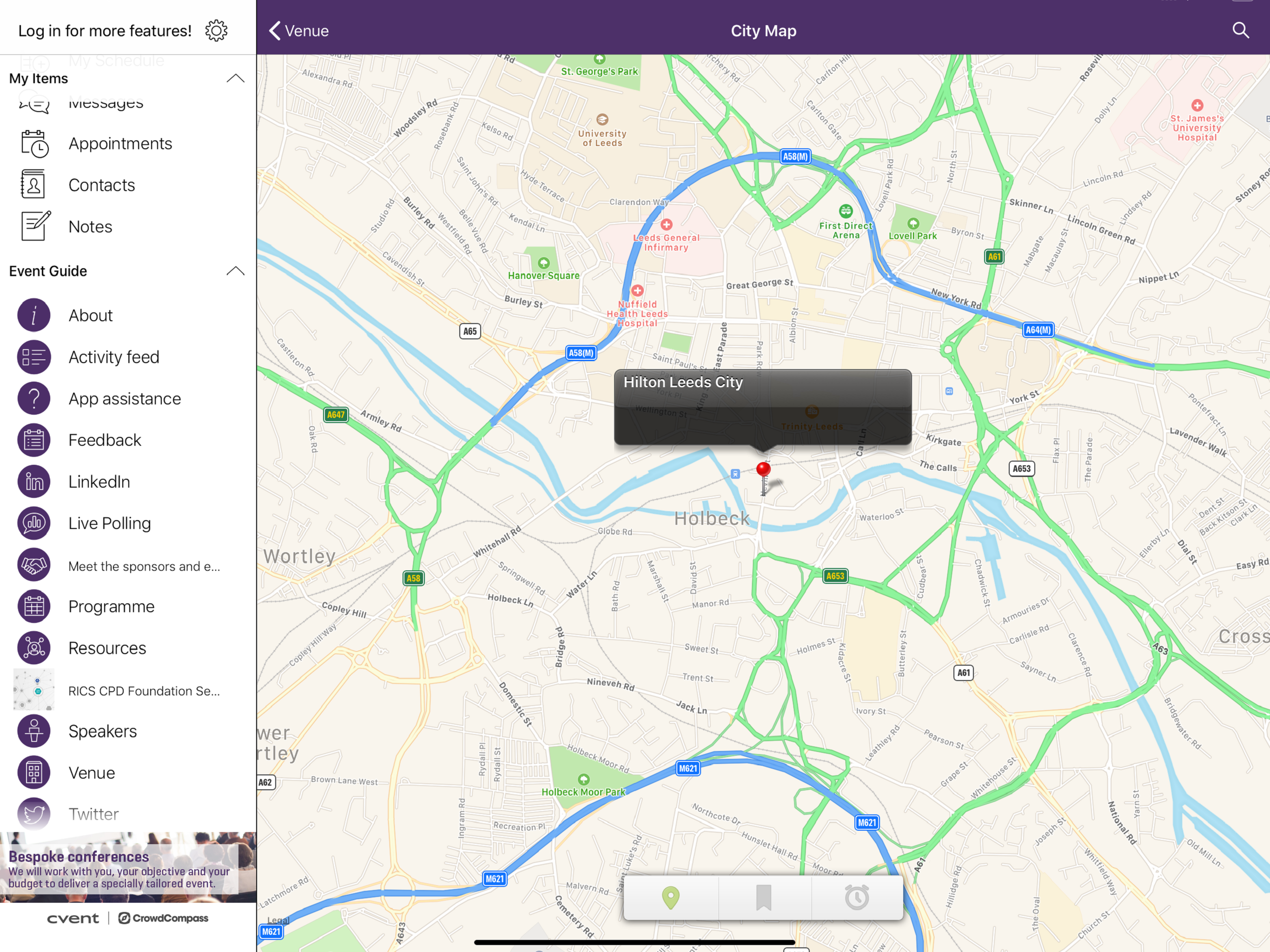Screen dimensions: 1270x952
Task: Tap Holbeck Moor Park marker
Action: 583,779
